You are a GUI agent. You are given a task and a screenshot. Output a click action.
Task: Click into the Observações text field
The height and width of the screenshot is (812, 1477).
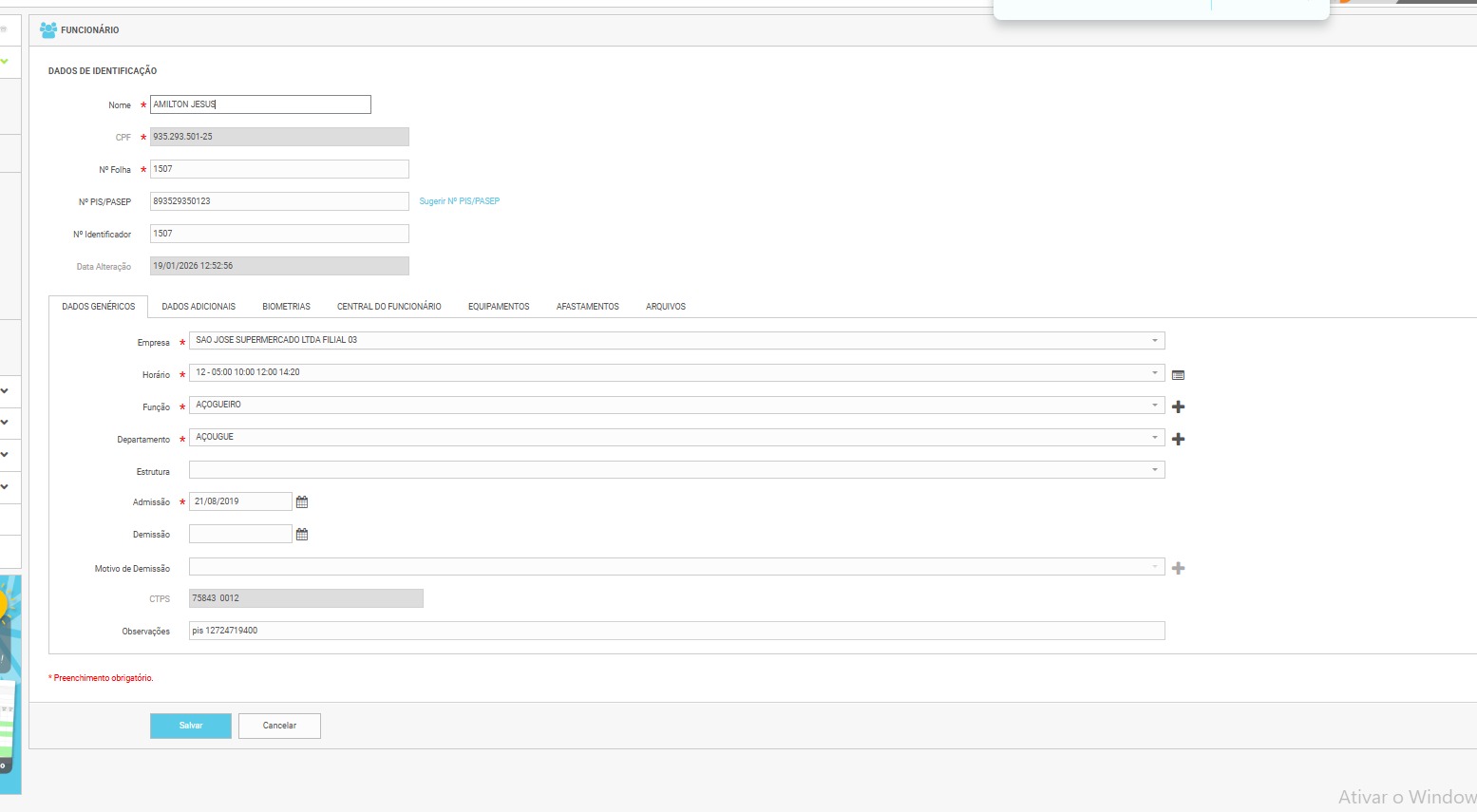click(676, 631)
